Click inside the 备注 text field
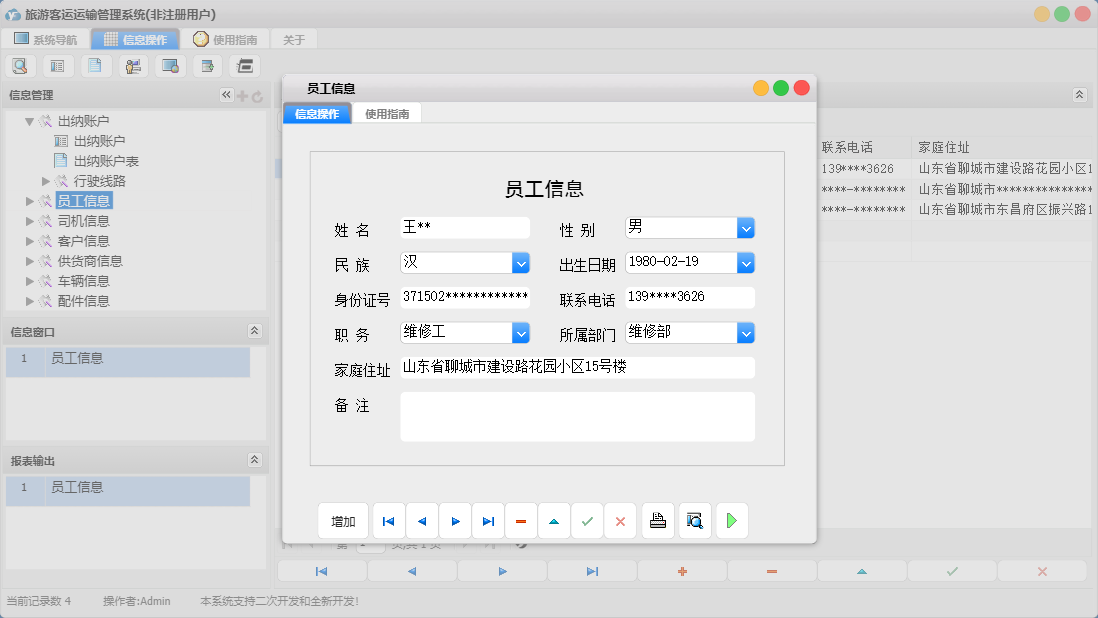Image resolution: width=1098 pixels, height=618 pixels. point(577,416)
